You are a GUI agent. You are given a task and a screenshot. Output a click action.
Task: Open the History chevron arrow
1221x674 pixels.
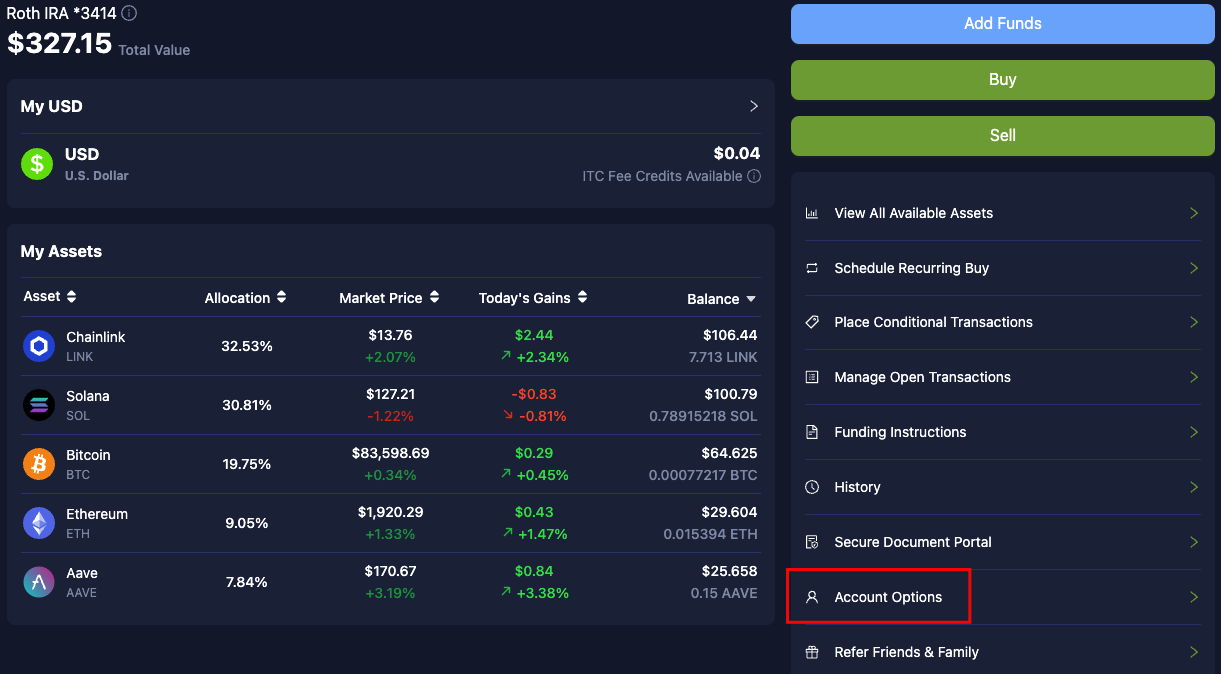coord(1193,487)
